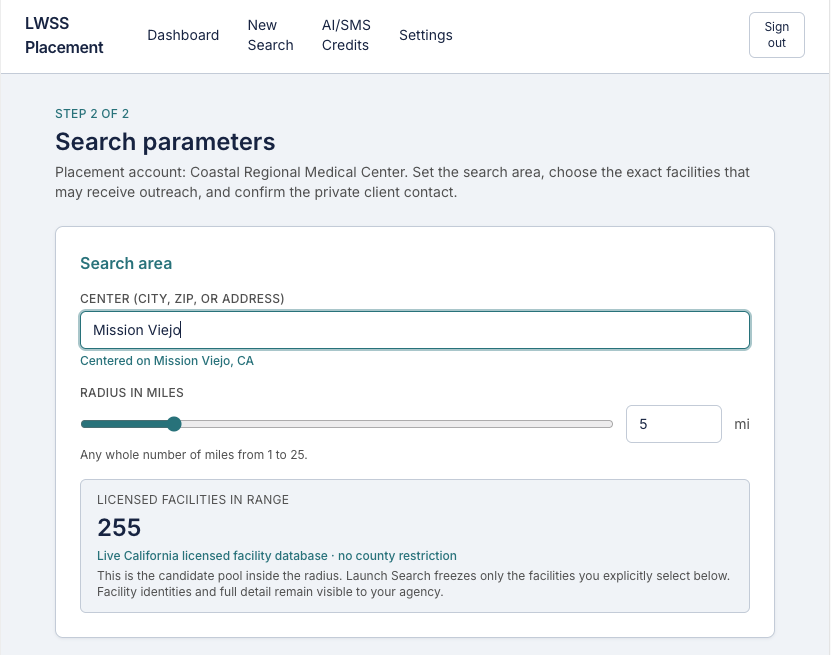
Task: Click the radius slider handle
Action: coord(174,424)
